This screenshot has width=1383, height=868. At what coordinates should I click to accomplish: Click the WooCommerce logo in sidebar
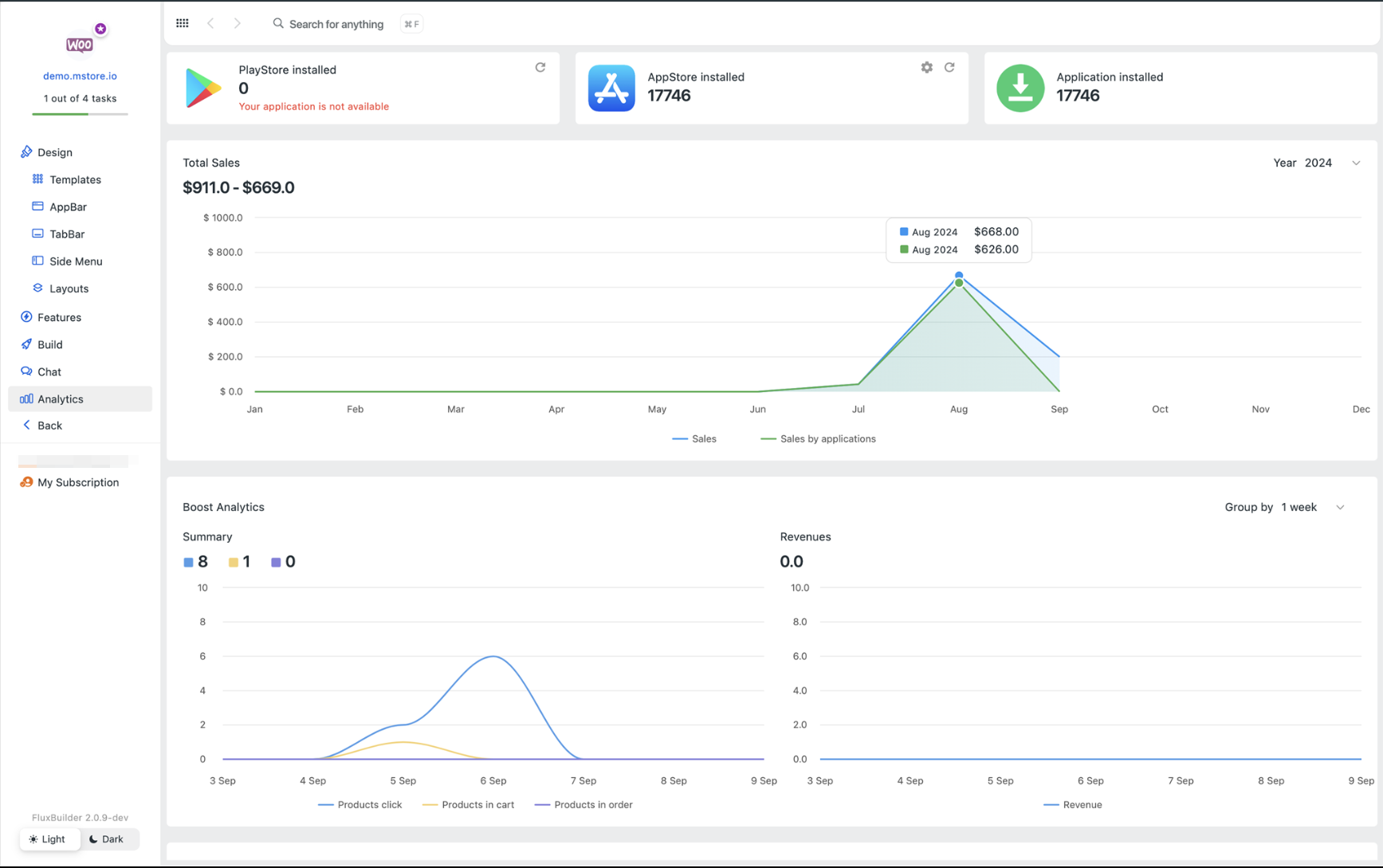coord(80,45)
